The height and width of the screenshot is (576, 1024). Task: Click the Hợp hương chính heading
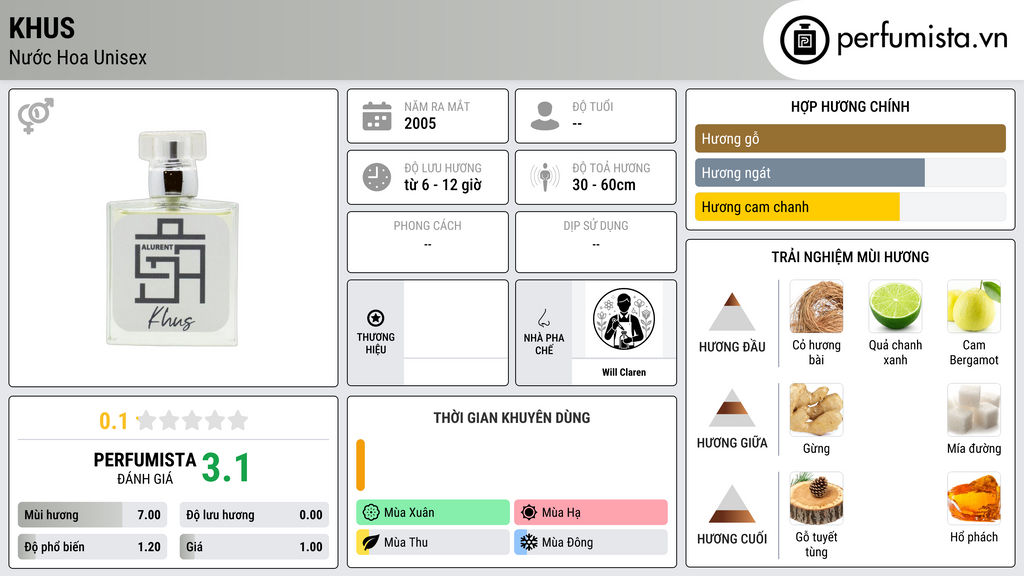pos(850,106)
